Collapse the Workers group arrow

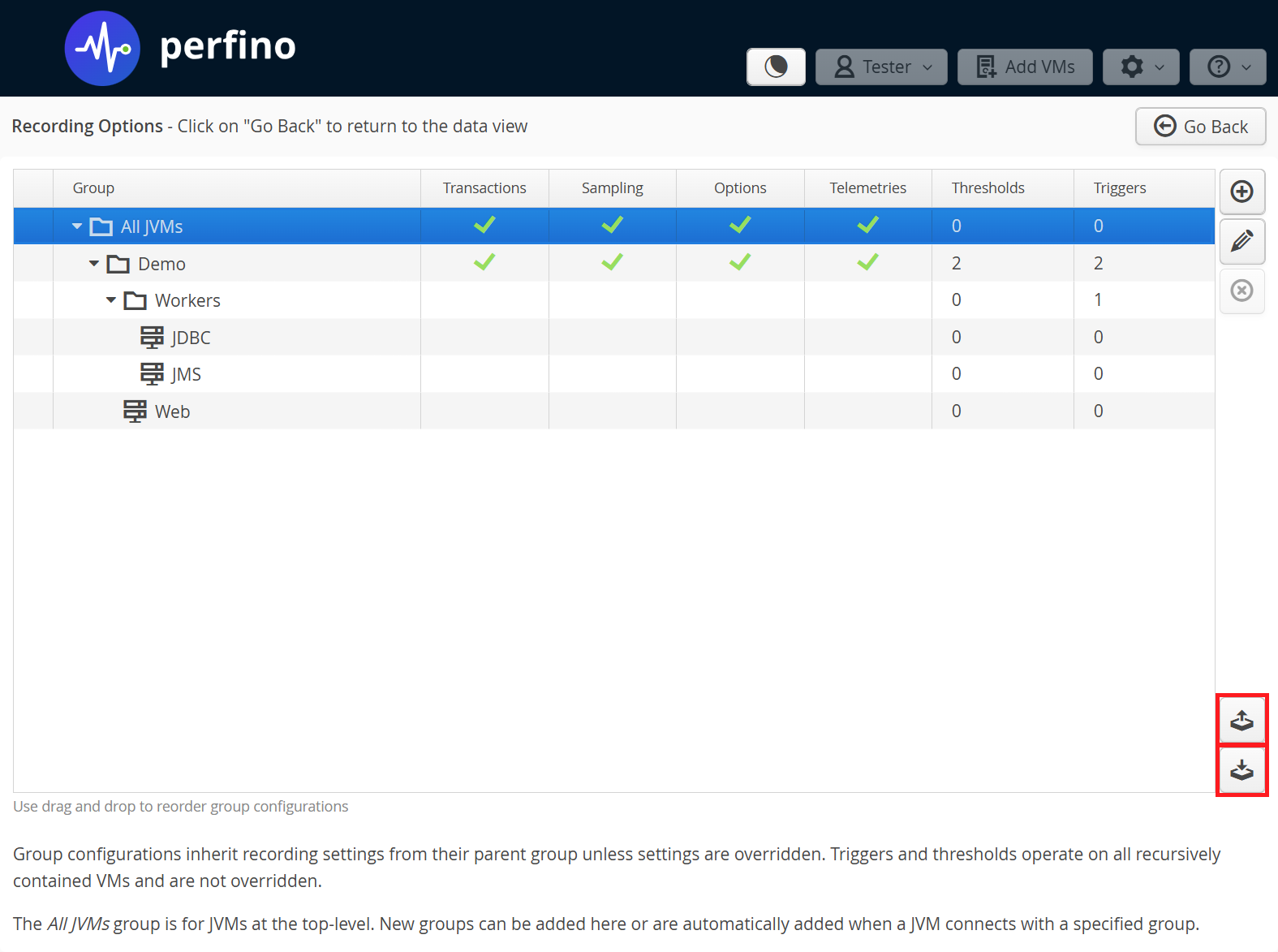tap(111, 300)
